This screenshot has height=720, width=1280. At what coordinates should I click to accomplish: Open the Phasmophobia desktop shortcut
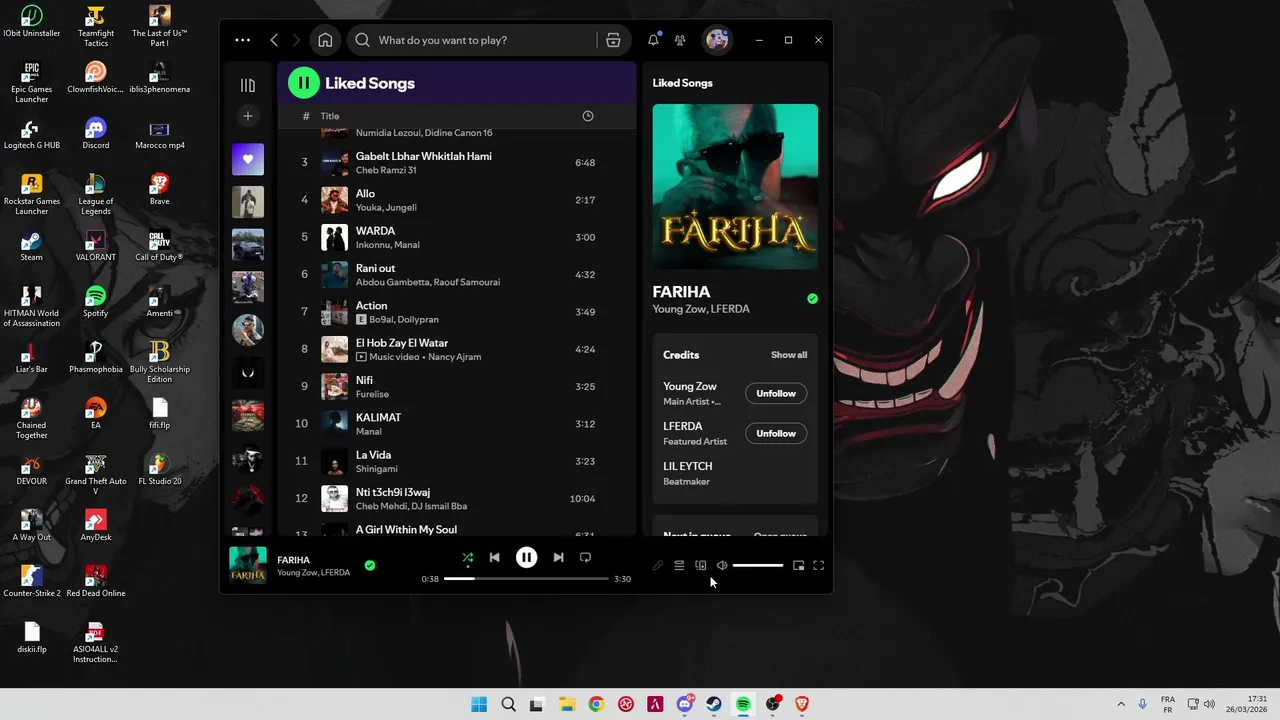(x=95, y=357)
